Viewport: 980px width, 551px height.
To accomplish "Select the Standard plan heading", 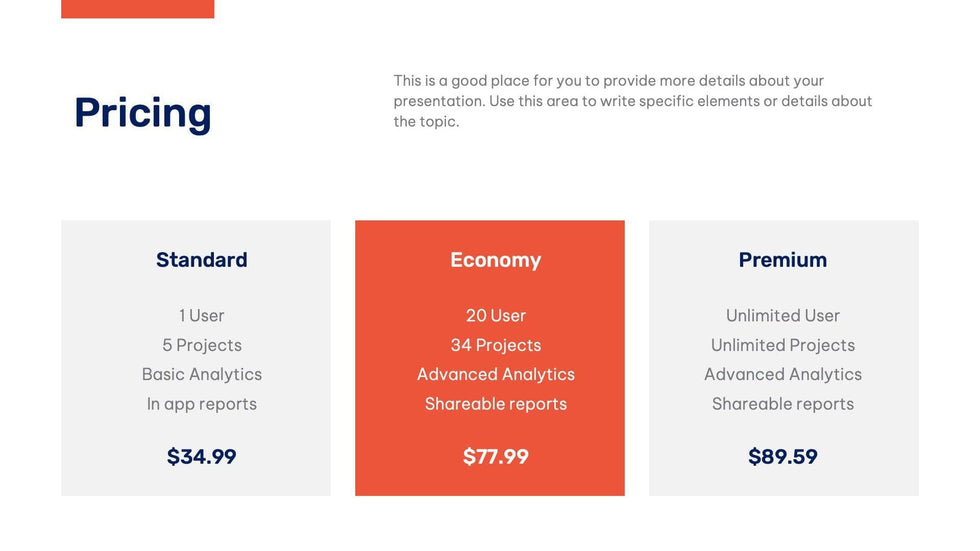I will [x=201, y=260].
